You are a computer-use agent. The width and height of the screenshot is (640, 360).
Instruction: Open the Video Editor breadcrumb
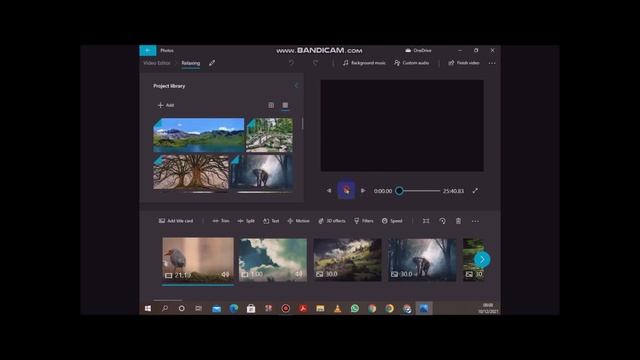click(x=157, y=63)
